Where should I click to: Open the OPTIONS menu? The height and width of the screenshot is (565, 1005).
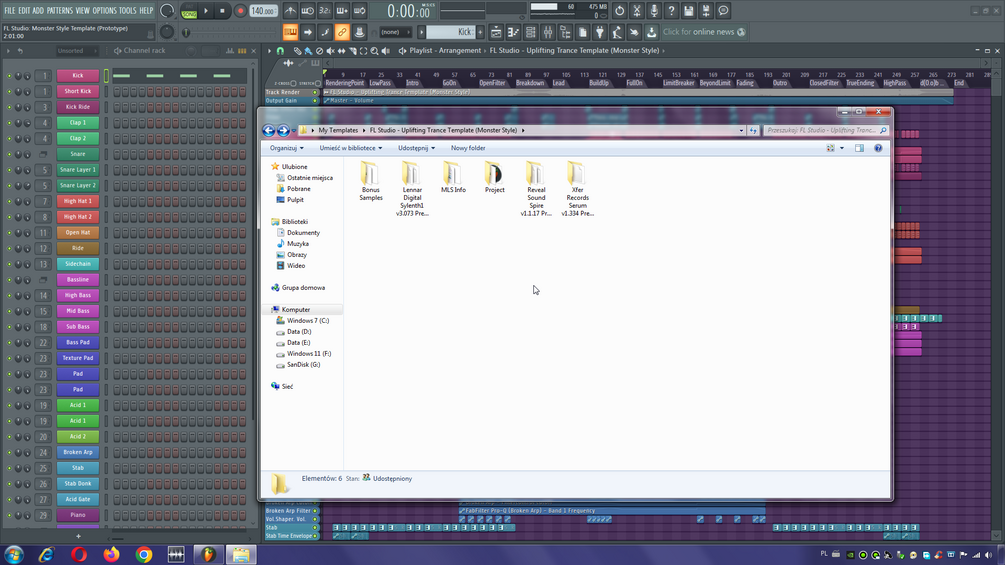click(x=104, y=11)
